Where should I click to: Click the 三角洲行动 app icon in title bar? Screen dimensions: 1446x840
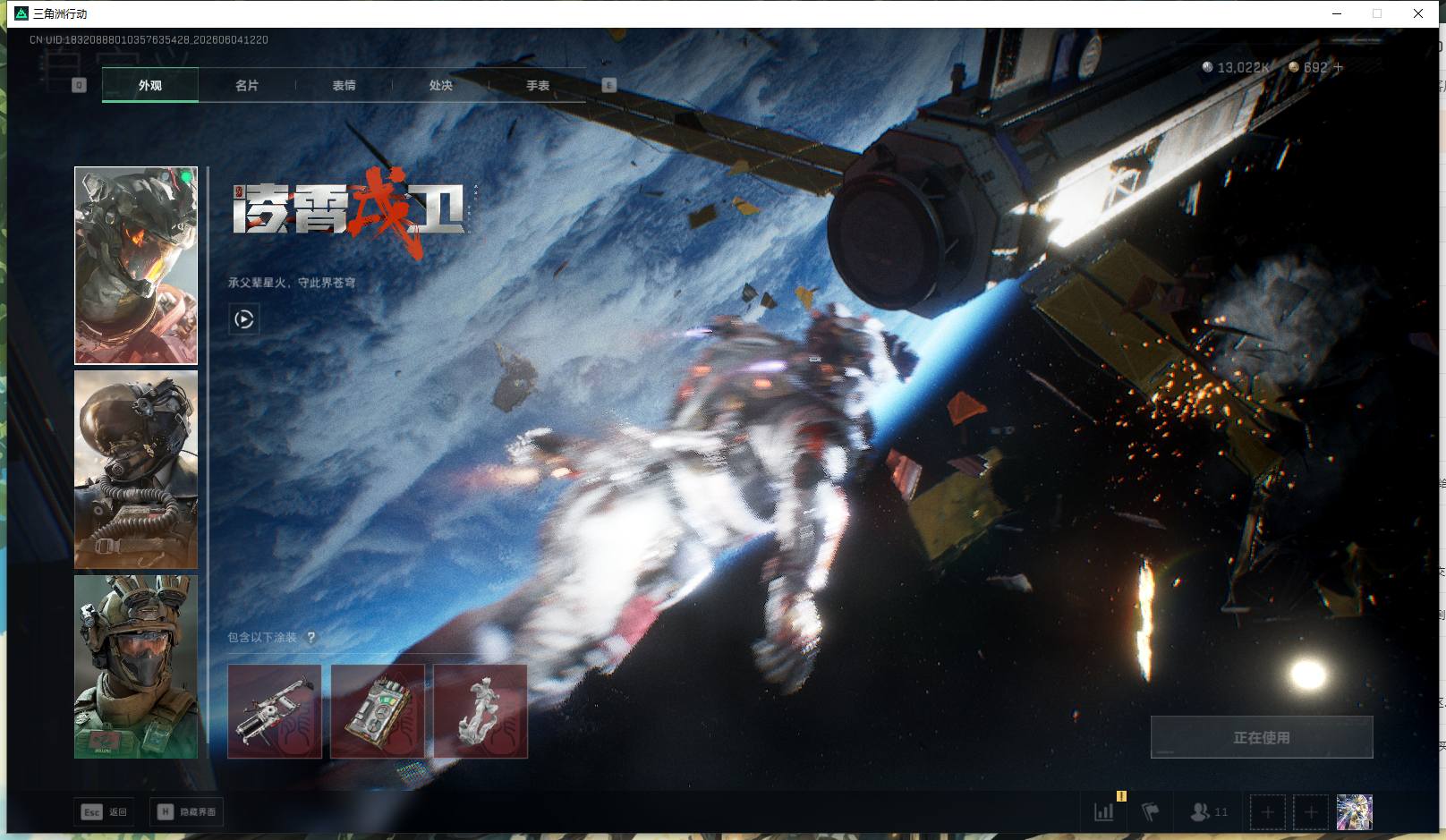(x=21, y=13)
